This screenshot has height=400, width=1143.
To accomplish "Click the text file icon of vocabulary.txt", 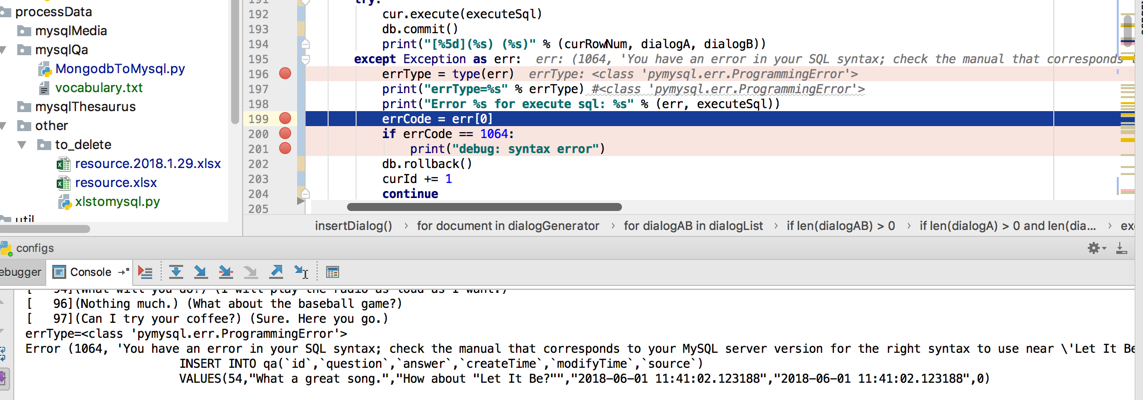I will coord(44,88).
